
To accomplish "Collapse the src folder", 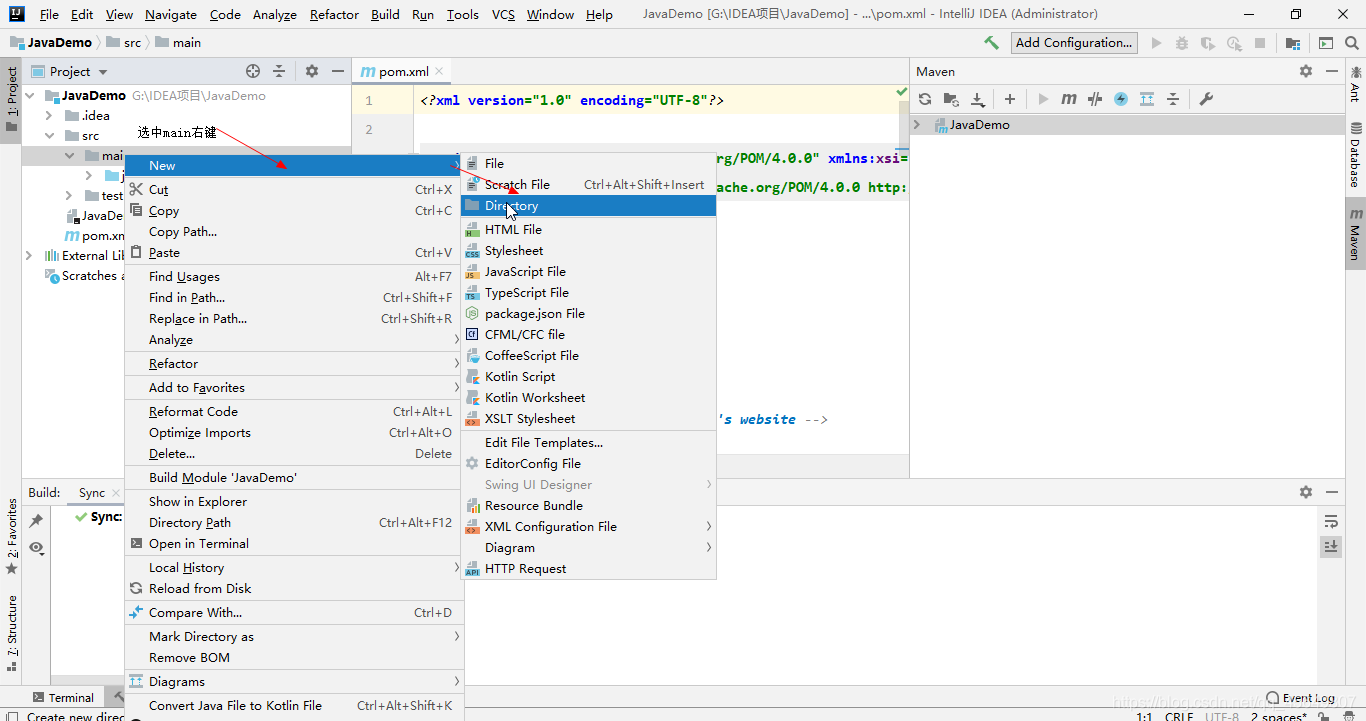I will (x=49, y=136).
